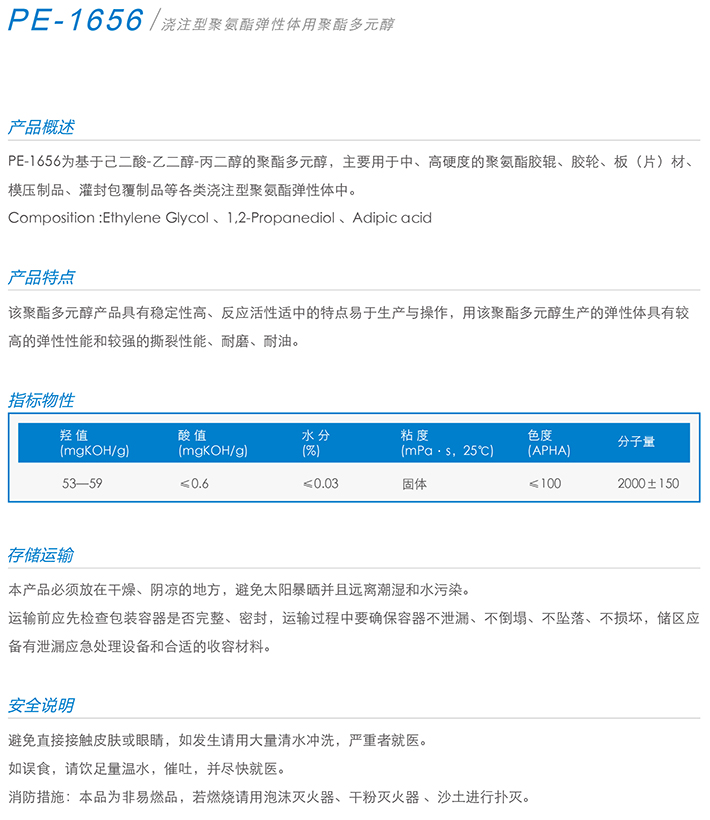Screen dimensions: 710x820
Task: Click the 分子量 column header
Action: tap(636, 442)
